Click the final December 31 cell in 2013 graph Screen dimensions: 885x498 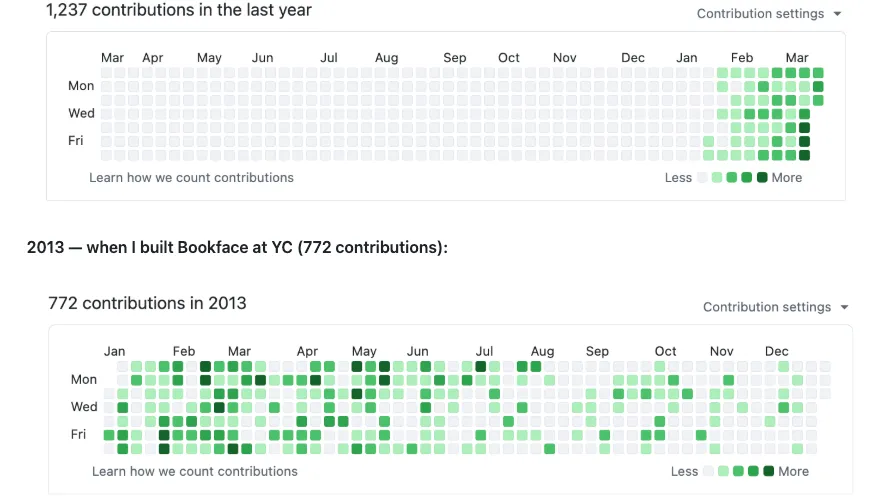824,394
